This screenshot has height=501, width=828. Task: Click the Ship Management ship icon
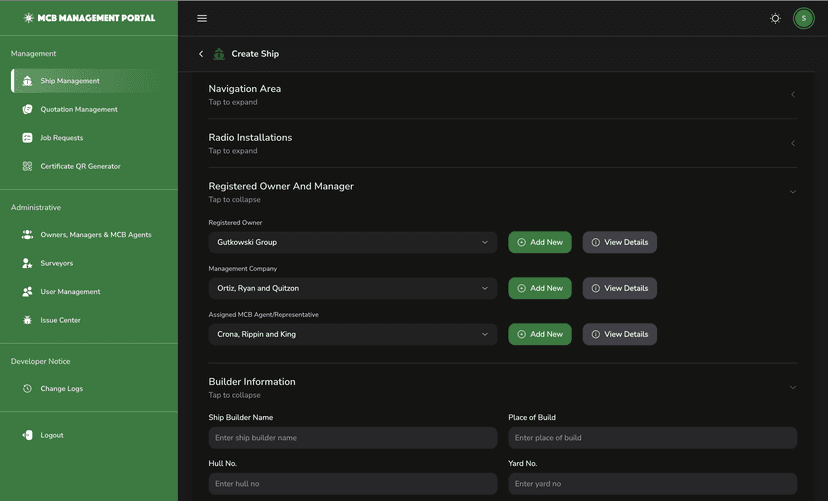point(27,81)
